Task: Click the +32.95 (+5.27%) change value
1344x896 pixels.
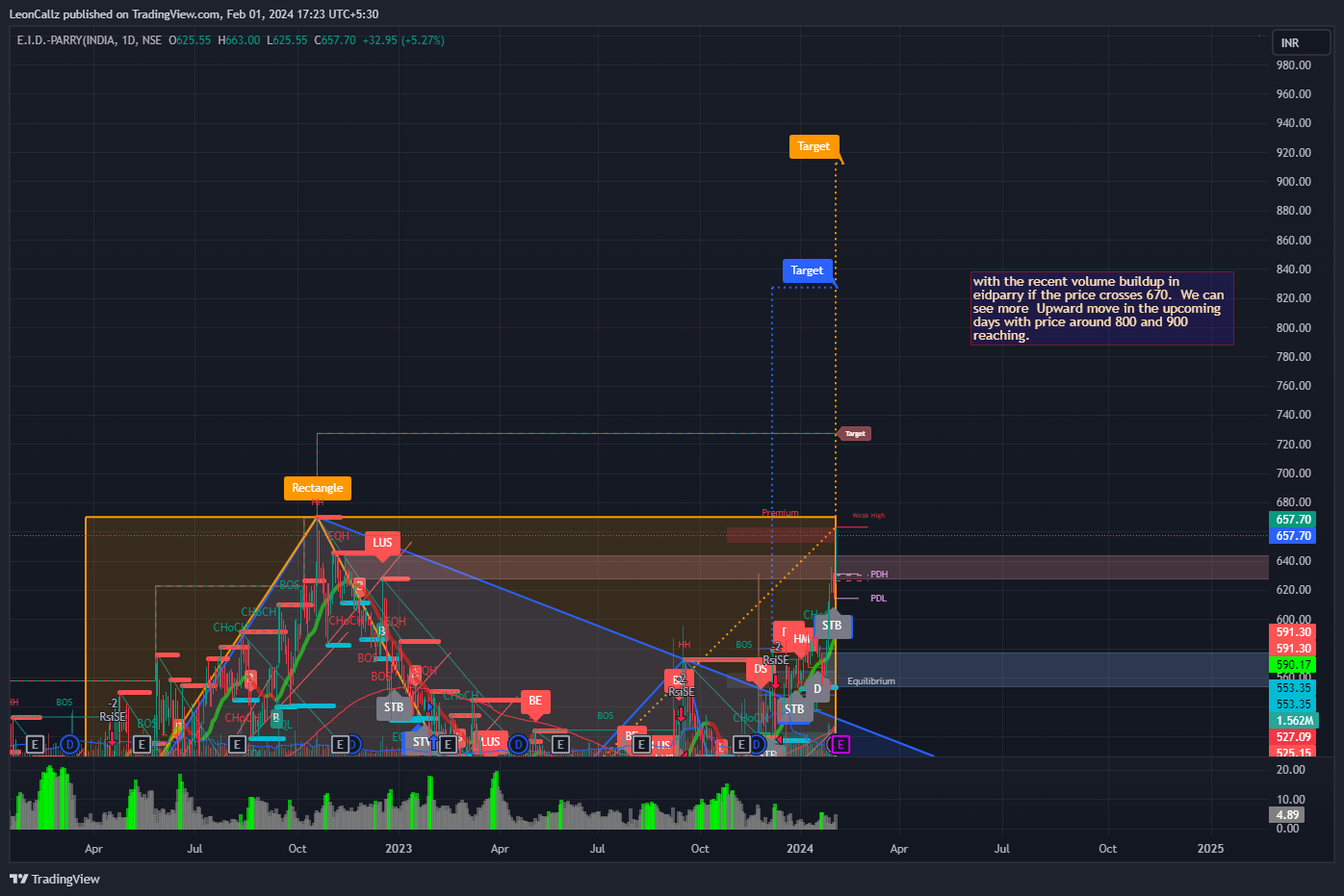Action: pos(403,40)
